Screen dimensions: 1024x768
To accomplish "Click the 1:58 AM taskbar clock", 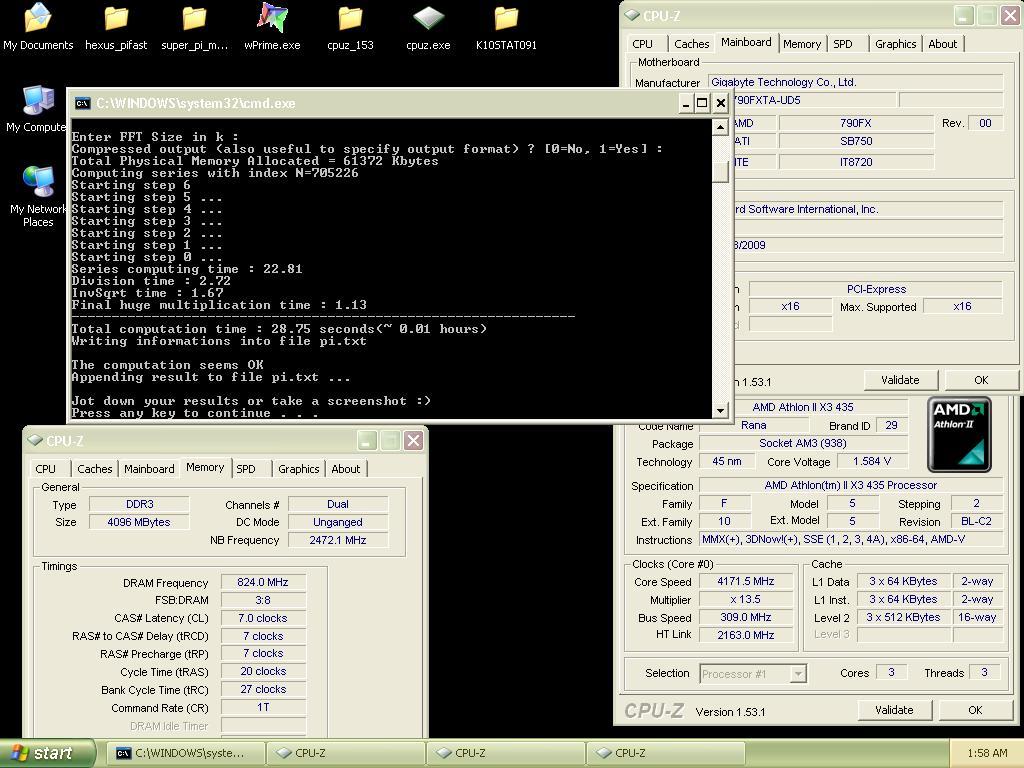I will [x=987, y=753].
